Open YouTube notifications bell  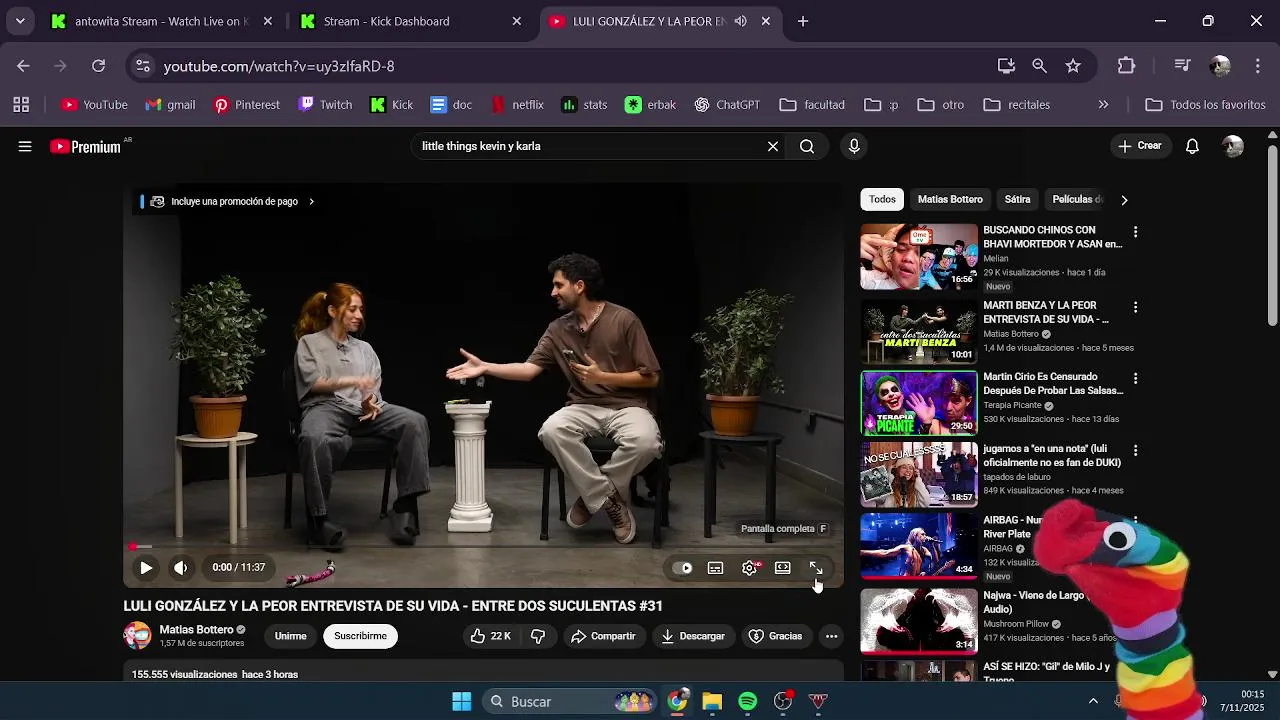[1192, 146]
